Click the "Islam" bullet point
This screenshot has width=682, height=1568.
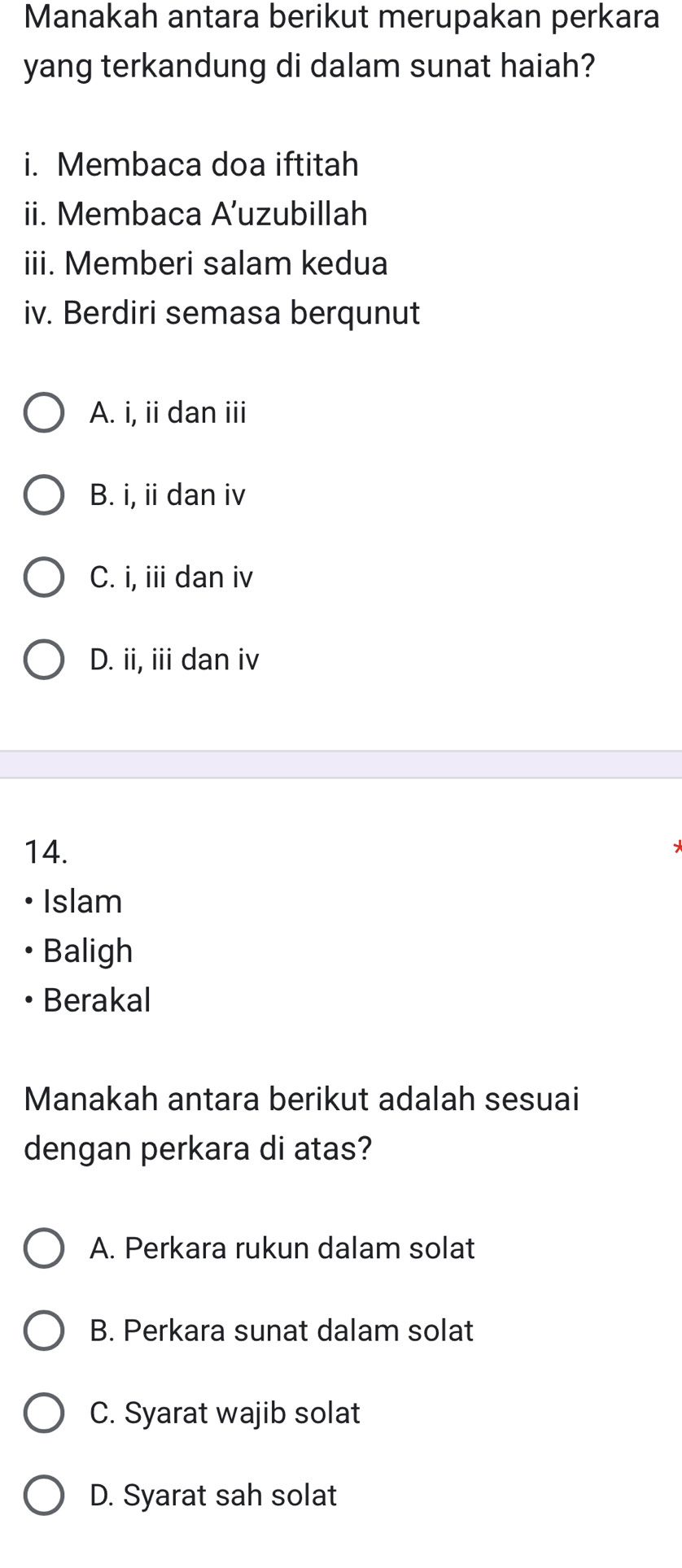[82, 901]
